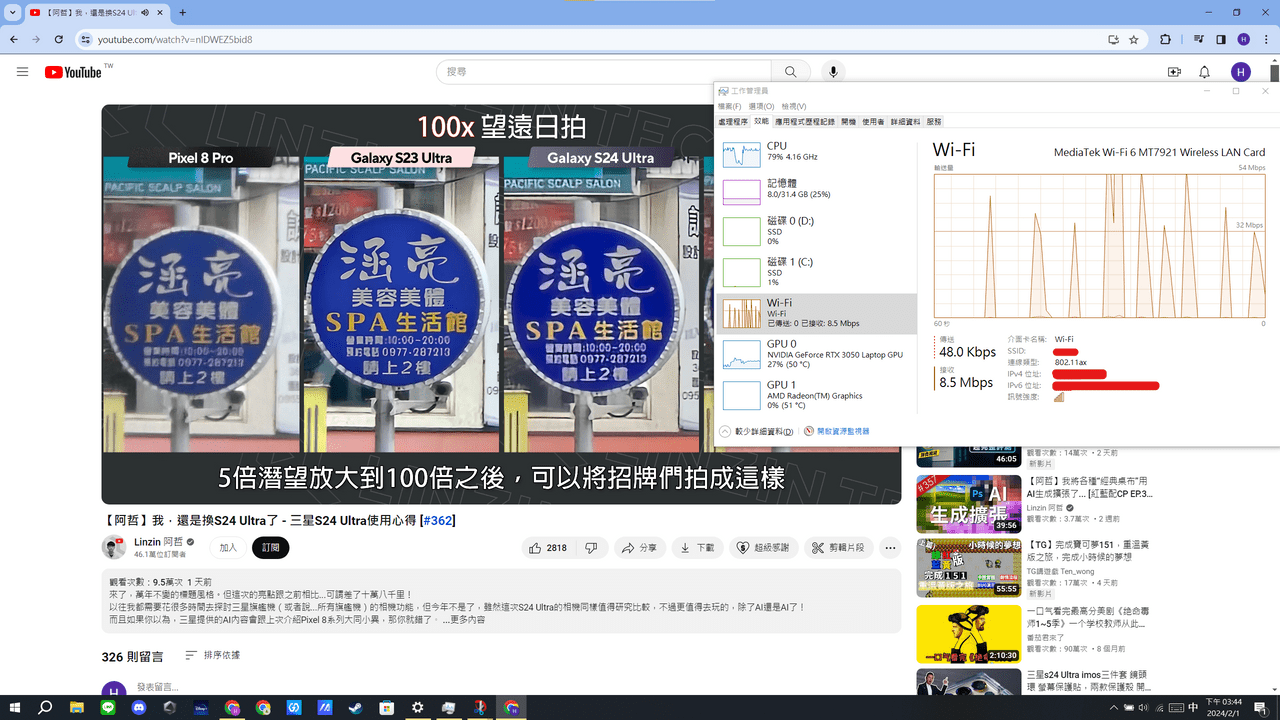Switch to the 應用程式歷程記錄 tab
The image size is (1280, 720).
click(805, 121)
